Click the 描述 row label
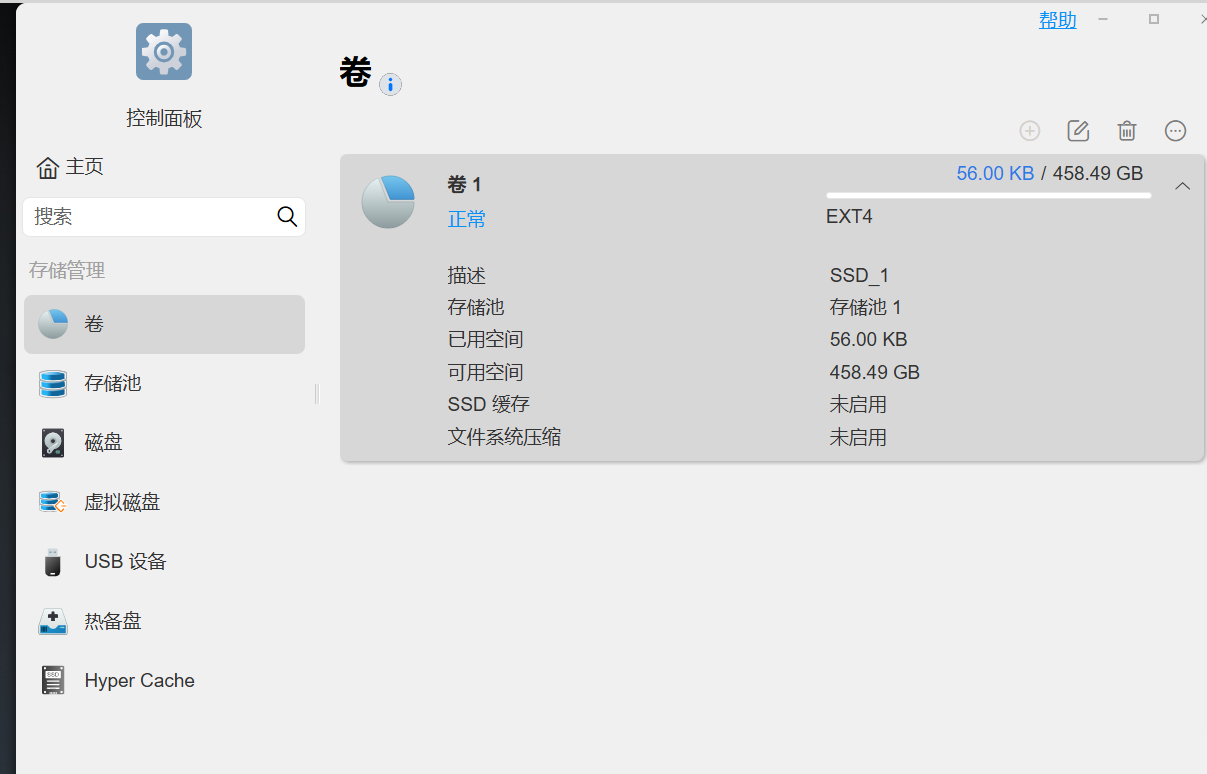Screen dimensions: 1207x774 tap(467, 276)
